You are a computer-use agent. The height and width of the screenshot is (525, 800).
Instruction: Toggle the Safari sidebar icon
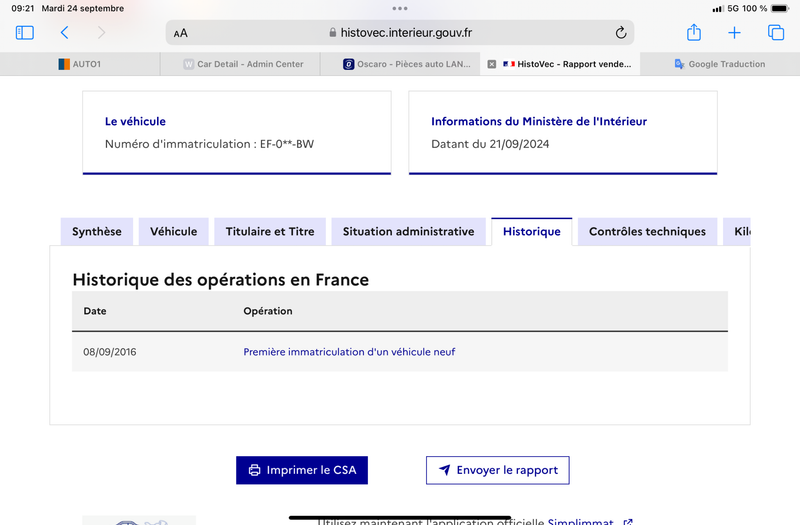tap(24, 33)
